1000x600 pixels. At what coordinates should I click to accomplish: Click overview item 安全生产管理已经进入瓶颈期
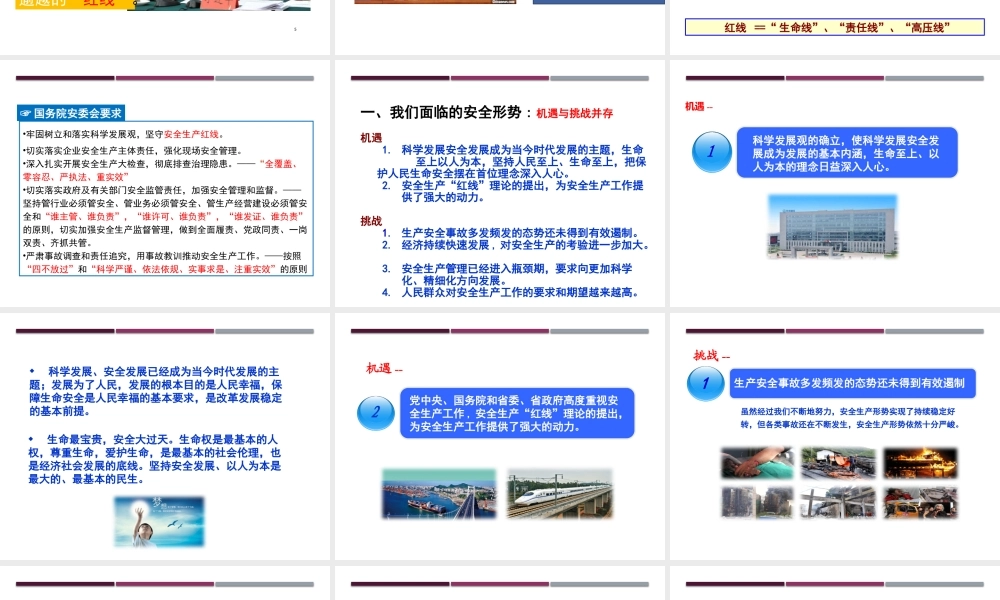tap(508, 274)
